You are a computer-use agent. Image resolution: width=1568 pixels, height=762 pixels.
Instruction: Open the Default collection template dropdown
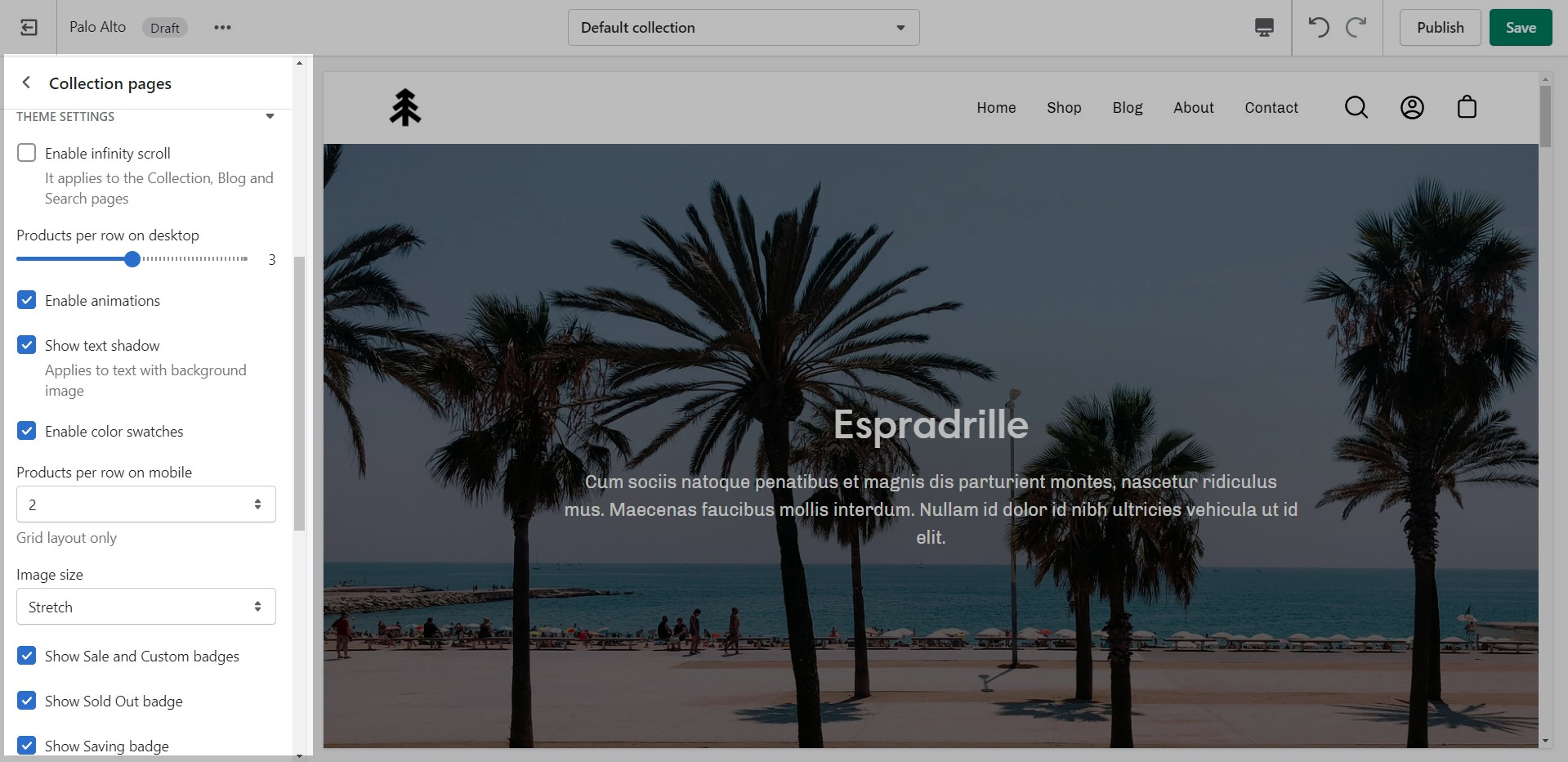(743, 28)
